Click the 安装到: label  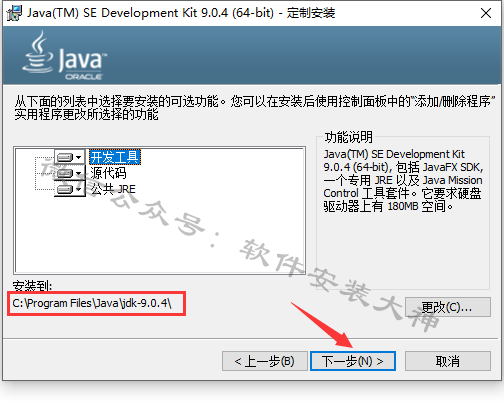pyautogui.click(x=32, y=286)
